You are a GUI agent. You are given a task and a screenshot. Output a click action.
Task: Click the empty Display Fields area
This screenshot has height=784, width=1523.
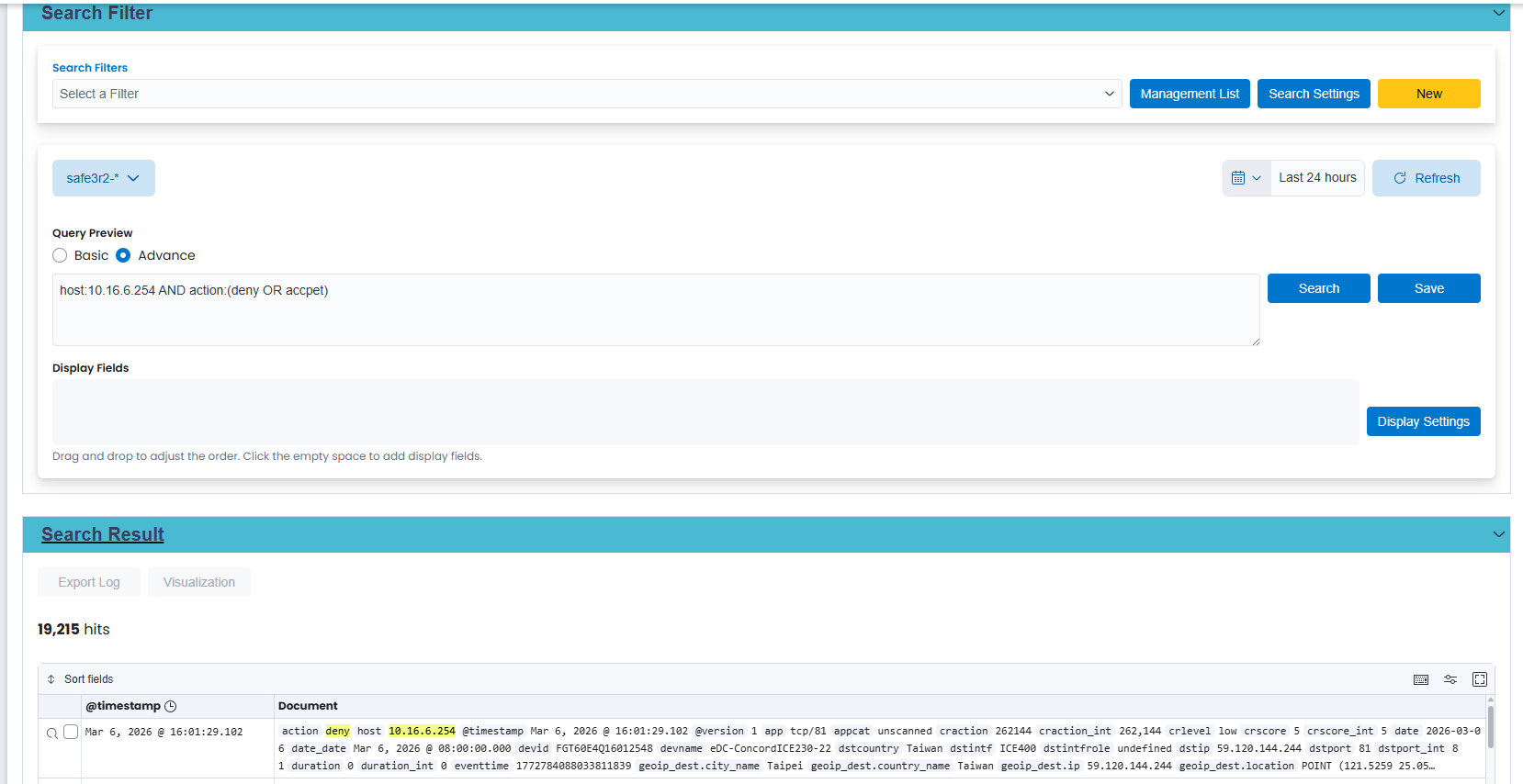705,412
